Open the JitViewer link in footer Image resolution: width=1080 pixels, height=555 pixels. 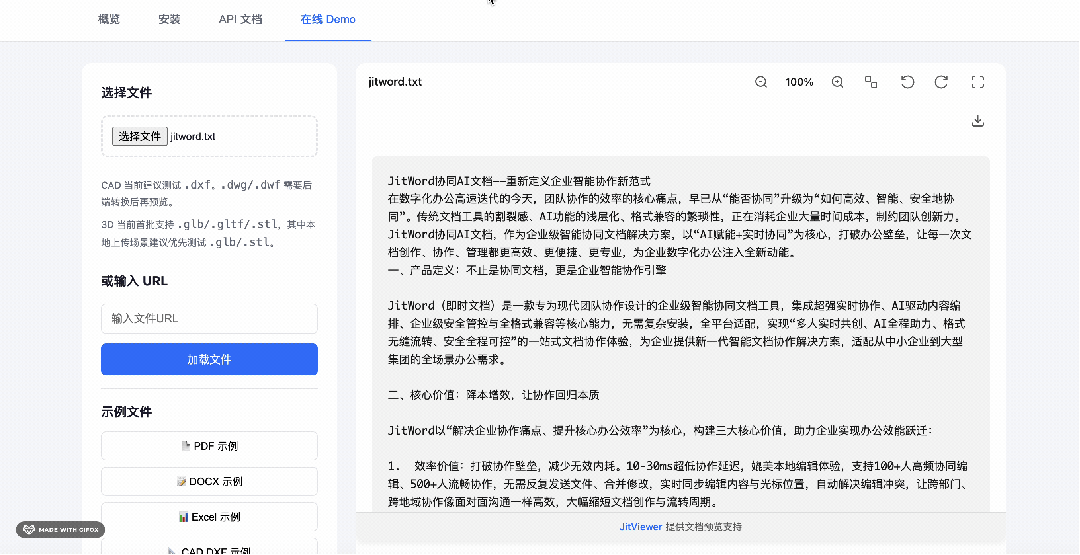(641, 527)
